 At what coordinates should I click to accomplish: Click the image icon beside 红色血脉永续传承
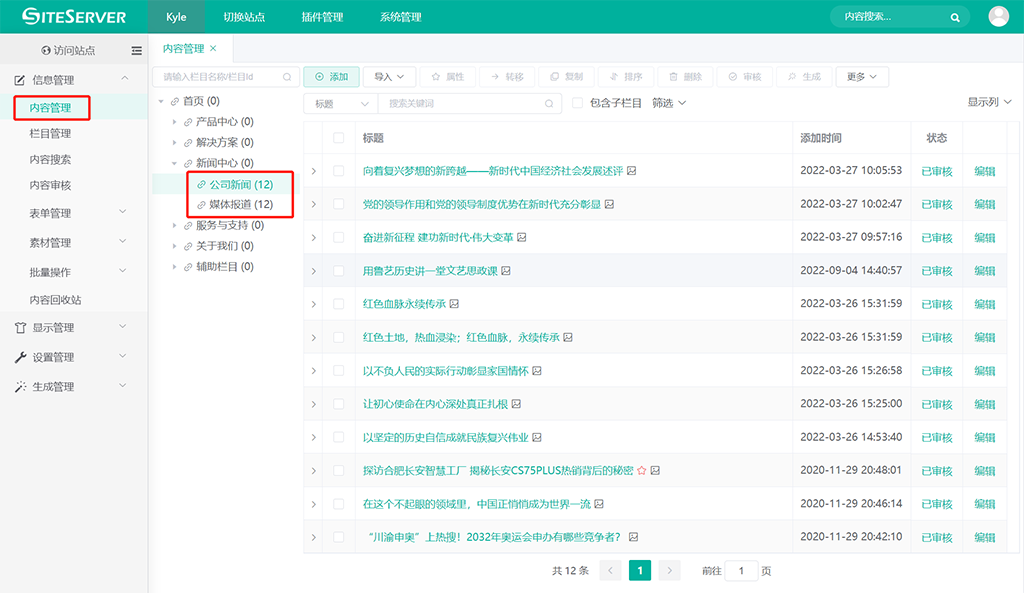tap(455, 304)
